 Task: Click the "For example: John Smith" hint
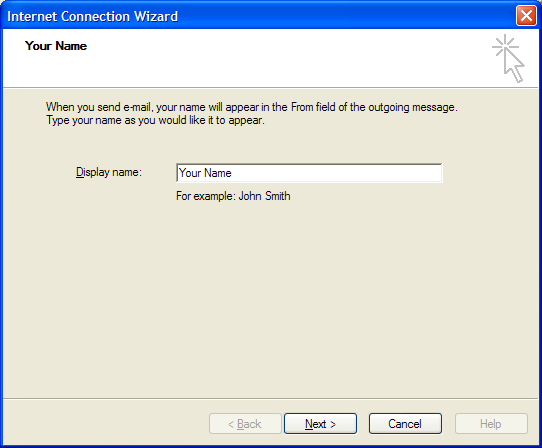233,196
